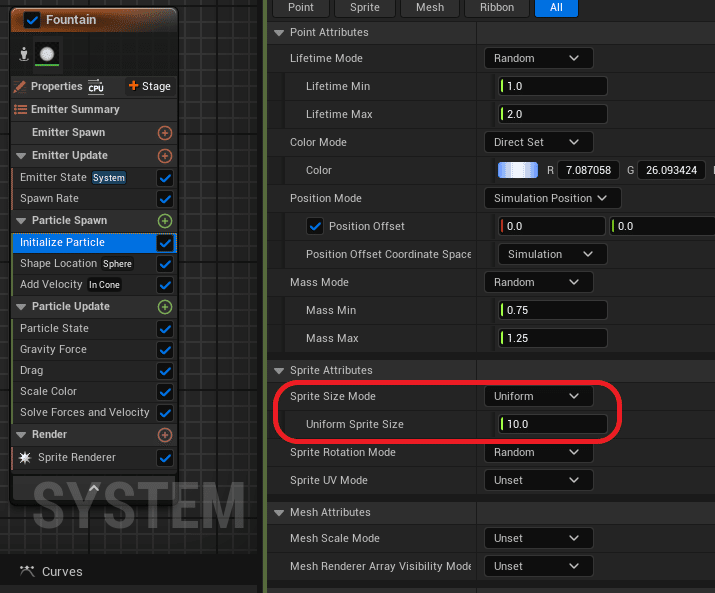Toggle the Particle State checkbox
Screen dimensions: 715x593
(x=165, y=328)
